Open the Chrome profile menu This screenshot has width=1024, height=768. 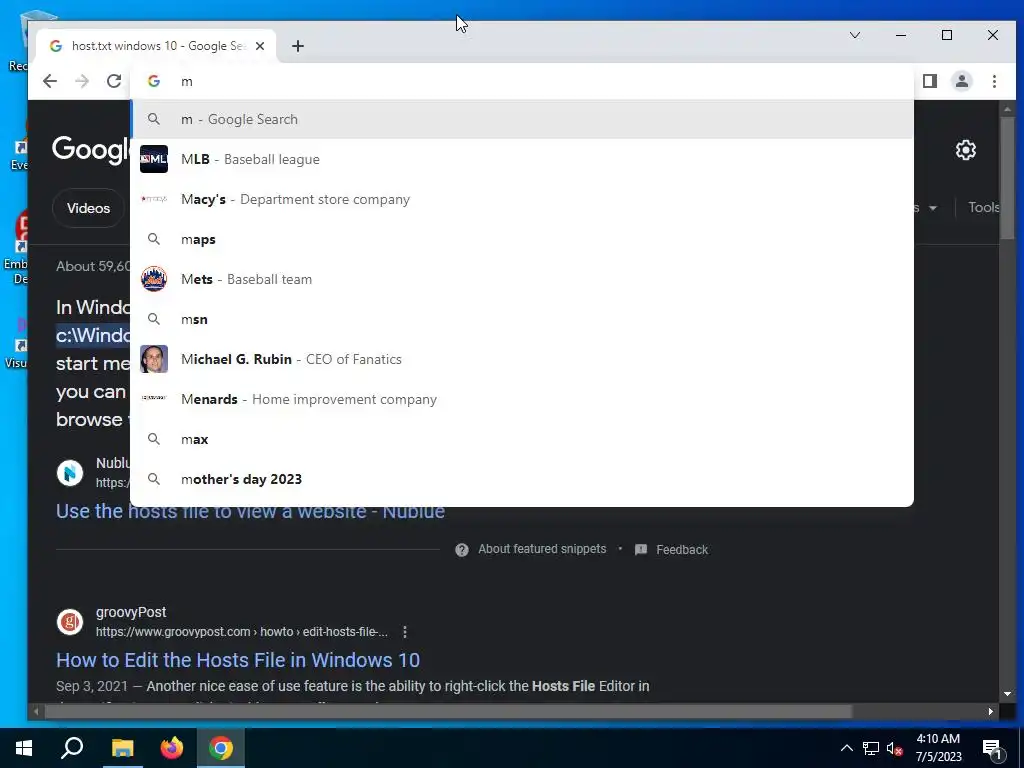(962, 81)
